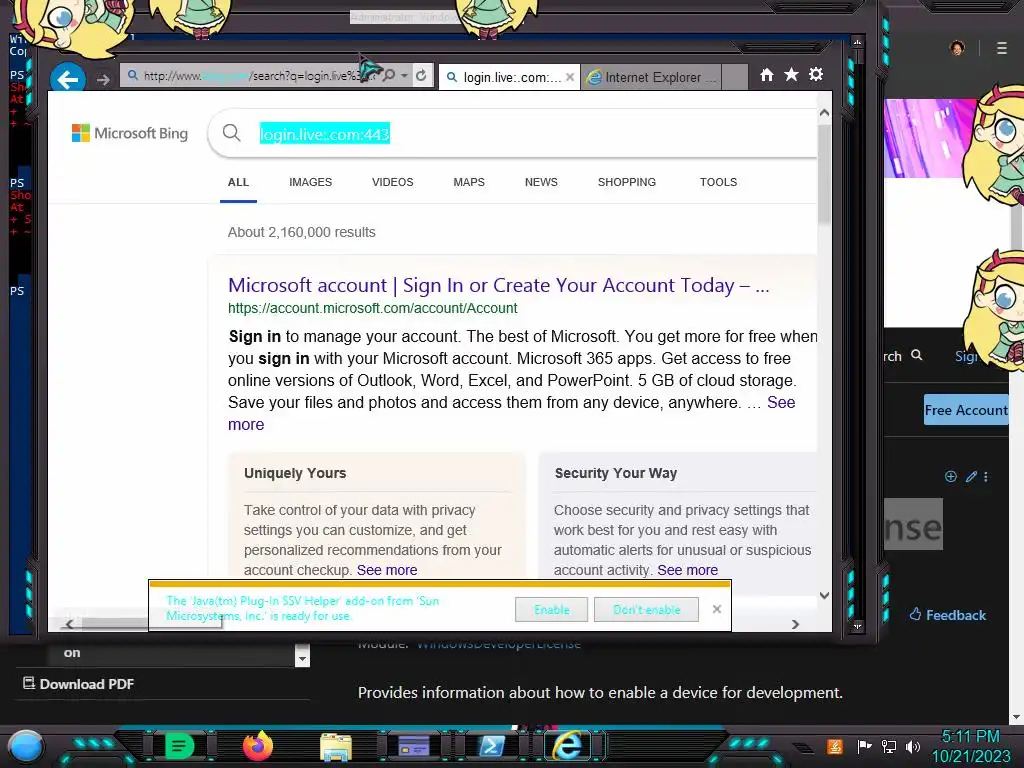Viewport: 1024px width, 768px height.
Task: Click the Bing search magnifier icon
Action: [231, 133]
